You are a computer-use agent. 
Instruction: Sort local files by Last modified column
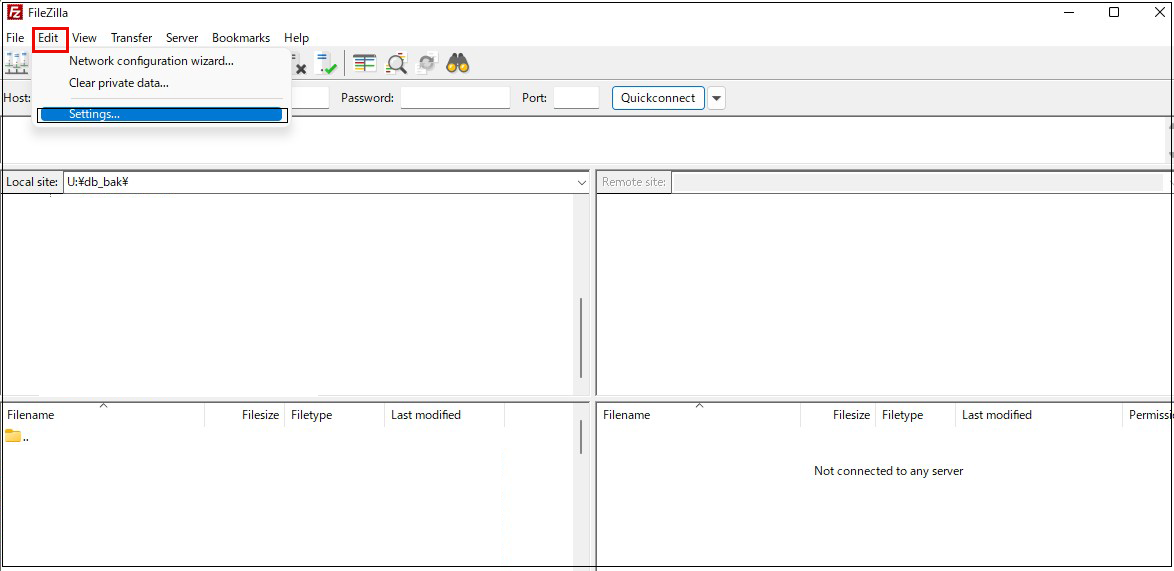pos(445,415)
